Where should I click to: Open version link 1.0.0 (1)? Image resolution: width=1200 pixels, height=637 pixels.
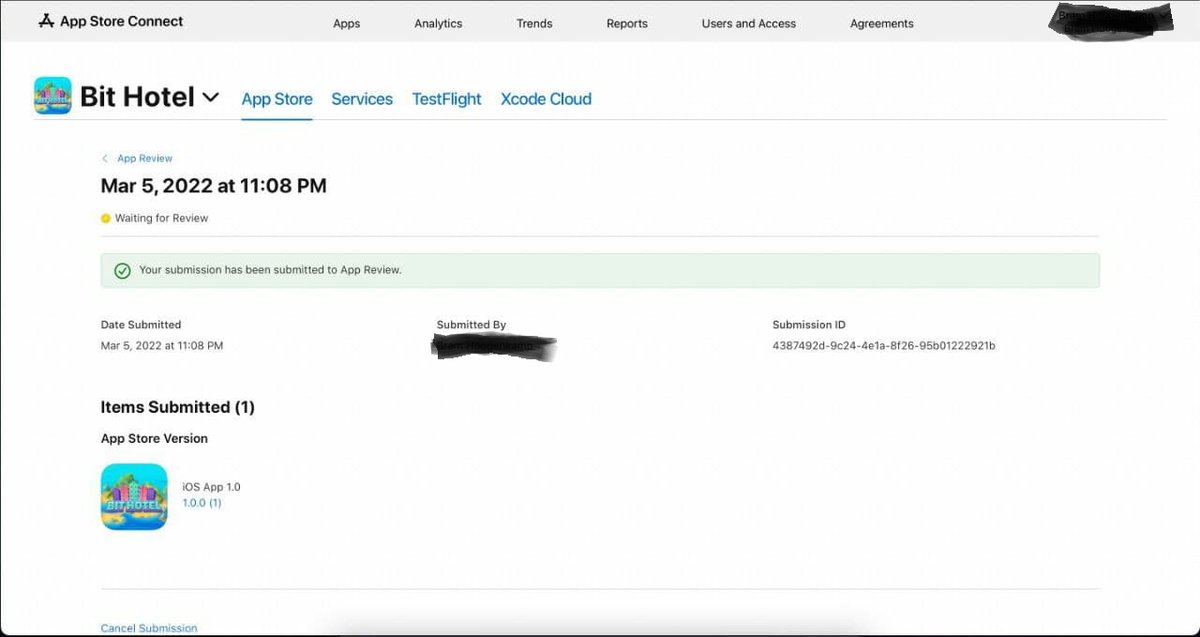[202, 503]
